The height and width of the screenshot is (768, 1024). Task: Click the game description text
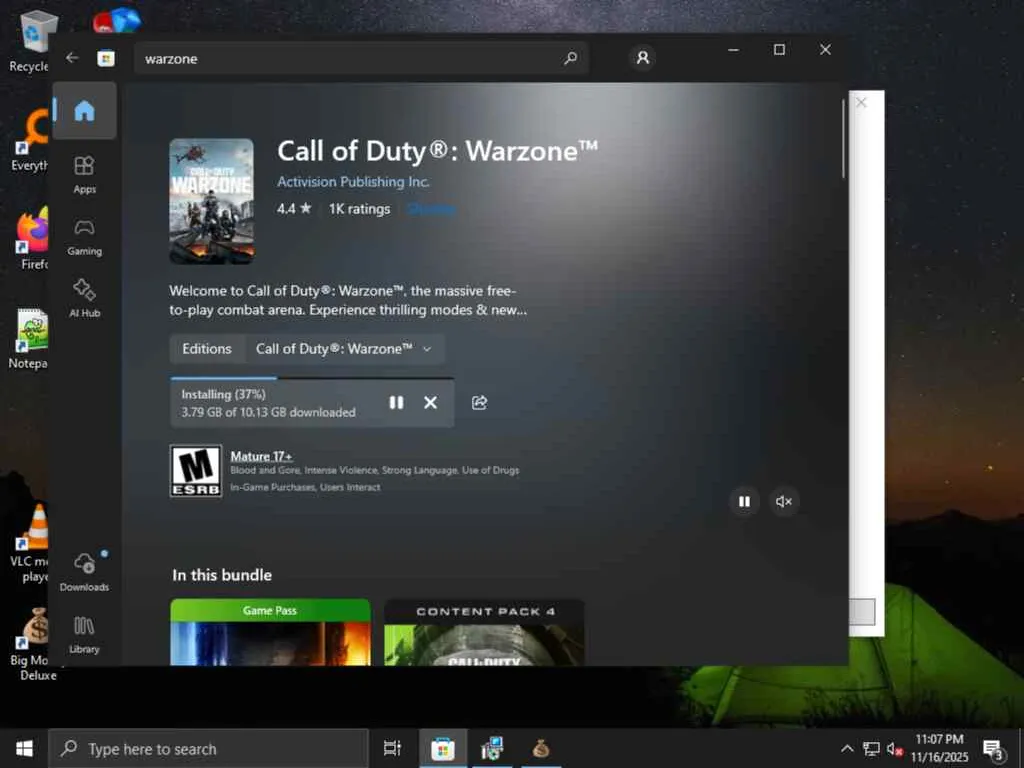pos(348,300)
